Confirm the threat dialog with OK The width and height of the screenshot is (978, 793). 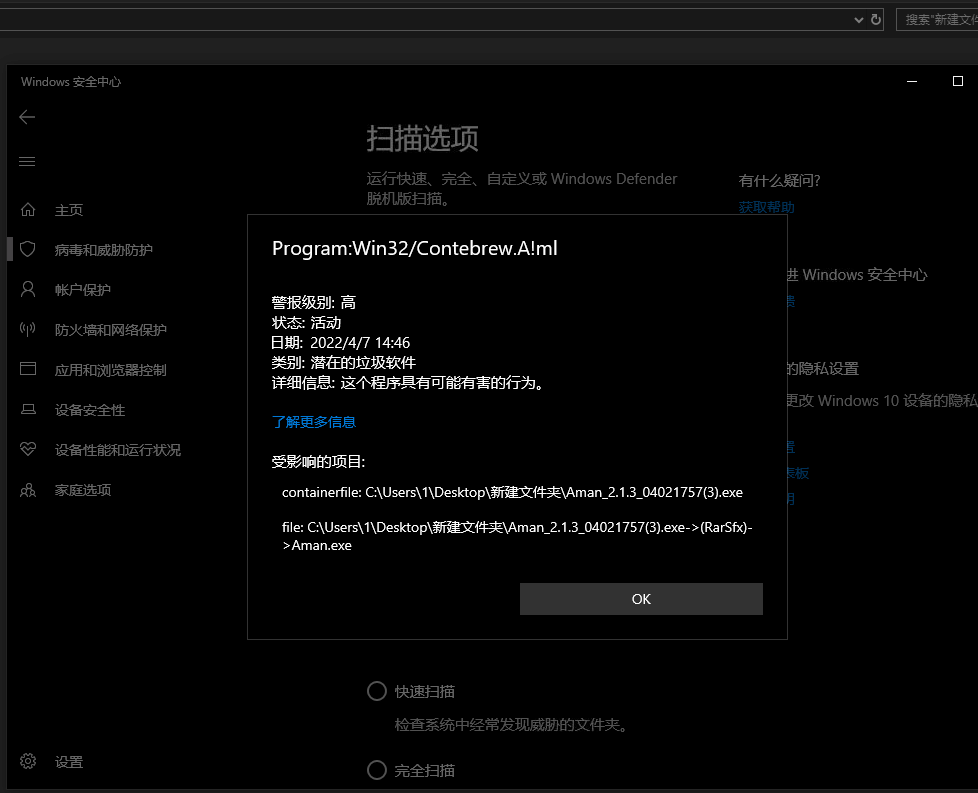641,599
